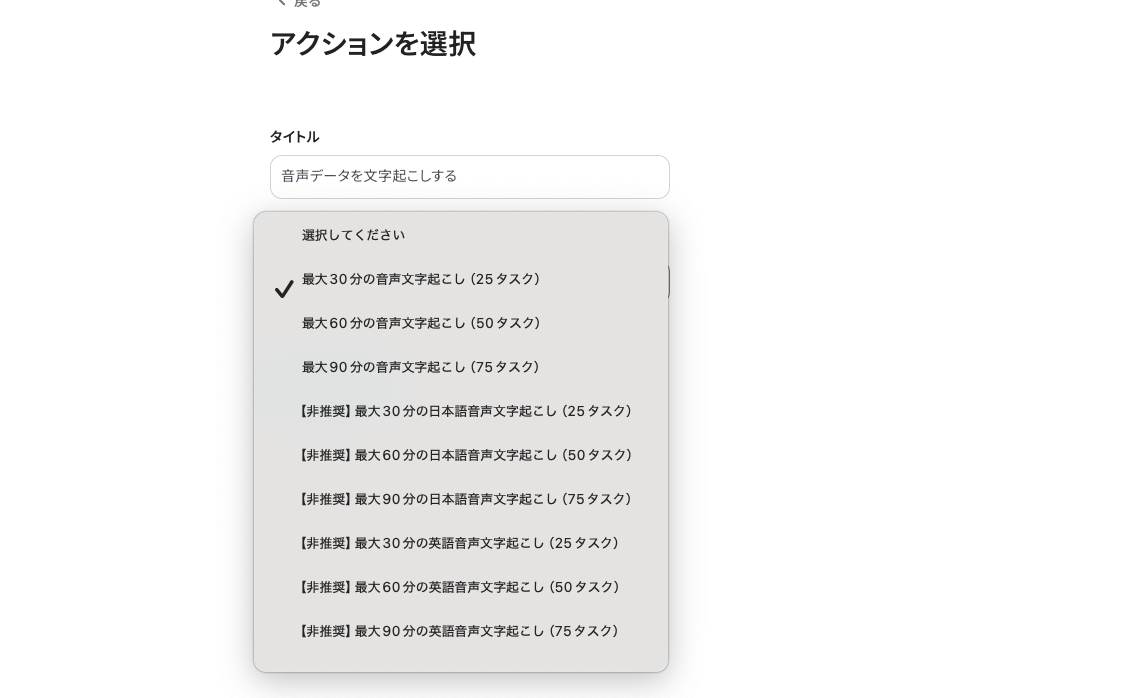Select 【非推奨】最大60分の日本語音声文字起こし
Viewport: 1136px width, 698px height.
pos(465,455)
